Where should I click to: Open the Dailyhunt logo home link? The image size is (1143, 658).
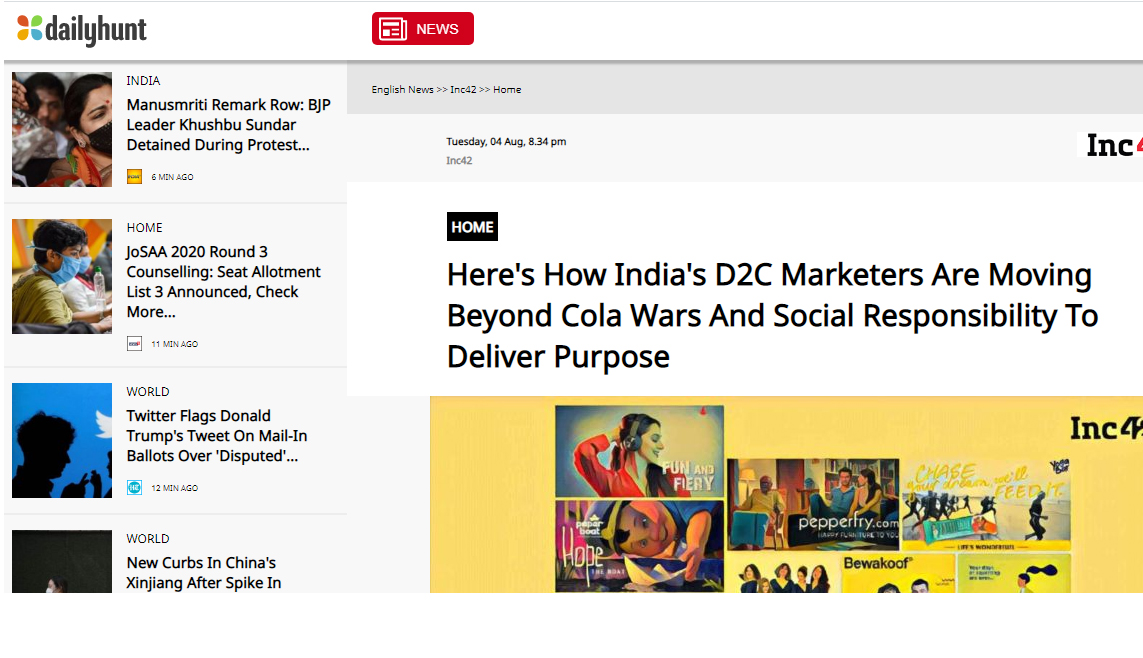pyautogui.click(x=82, y=29)
